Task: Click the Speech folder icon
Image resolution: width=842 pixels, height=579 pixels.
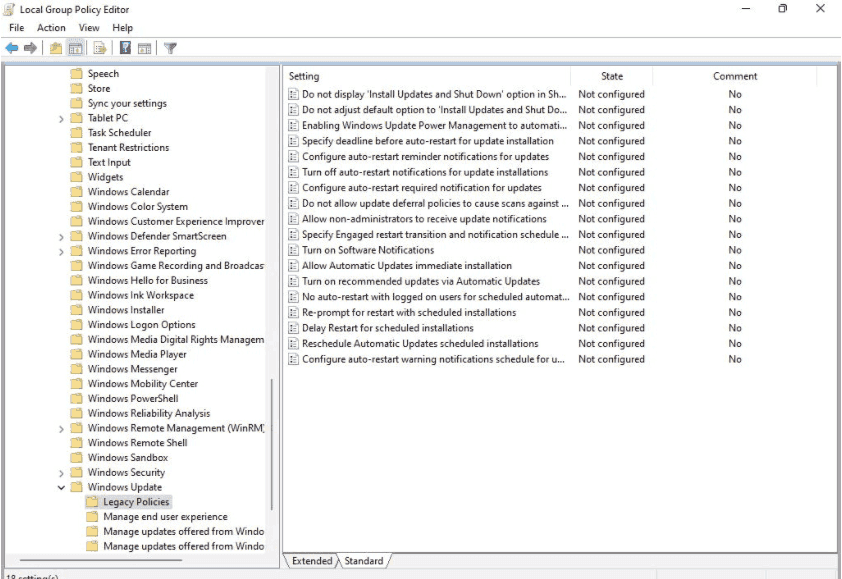Action: click(77, 74)
